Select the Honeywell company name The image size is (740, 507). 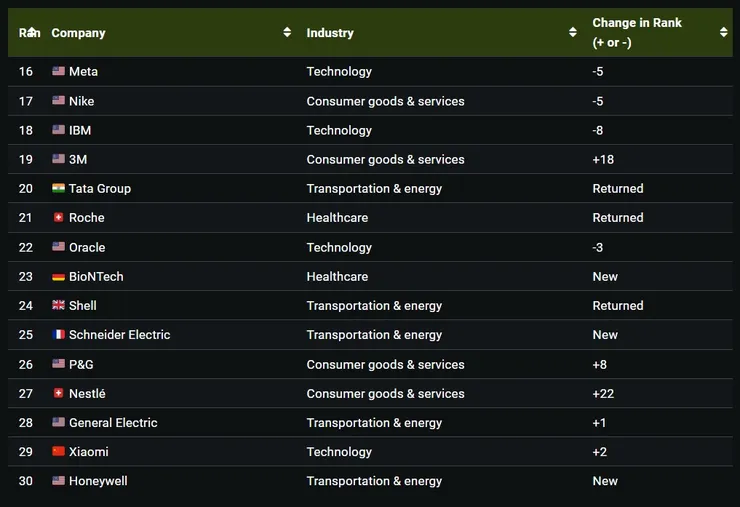click(98, 481)
